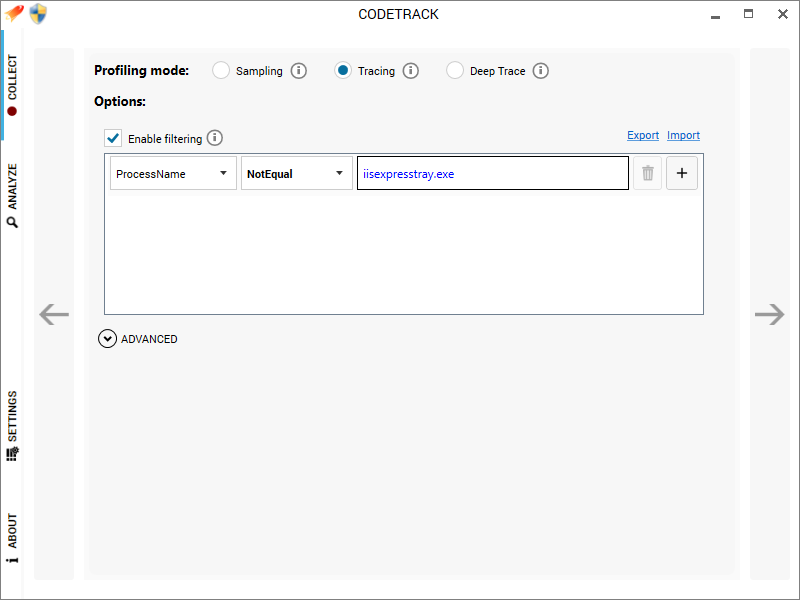
Task: Switch to the Analyze tab
Action: pos(12,195)
